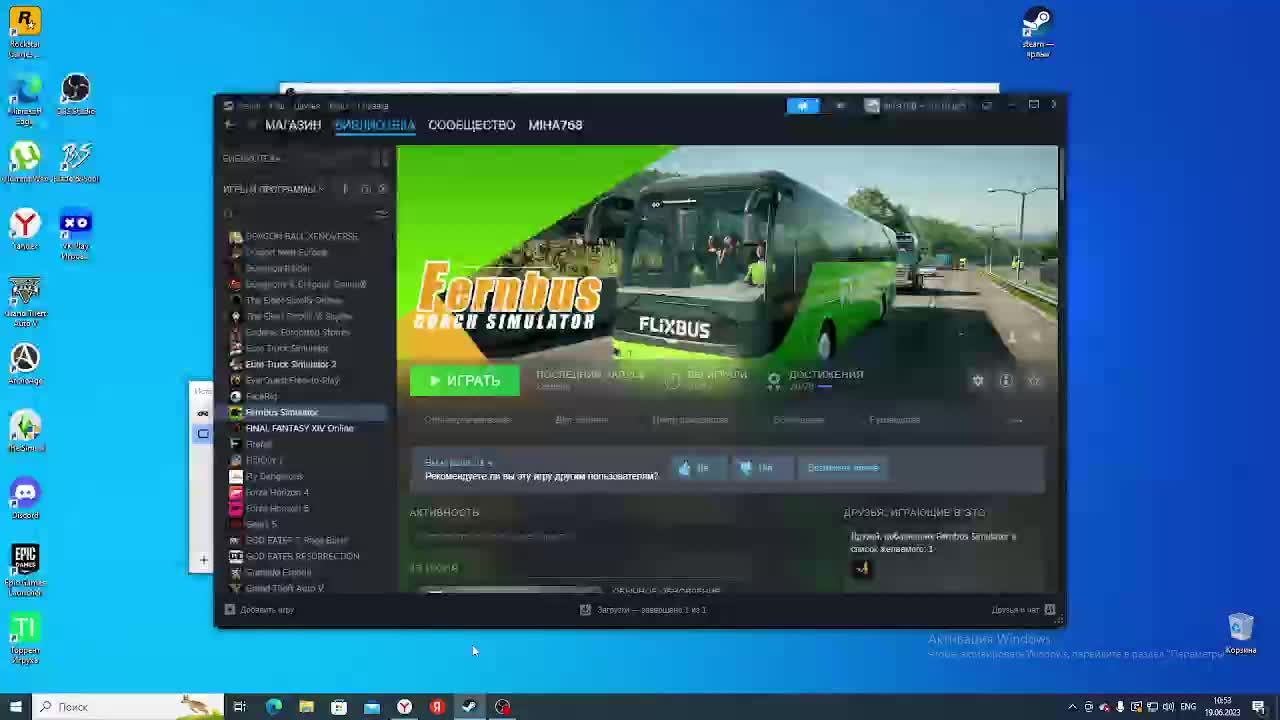This screenshot has width=1280, height=720.
Task: Open the Магазин tab in Steam
Action: pyautogui.click(x=293, y=125)
